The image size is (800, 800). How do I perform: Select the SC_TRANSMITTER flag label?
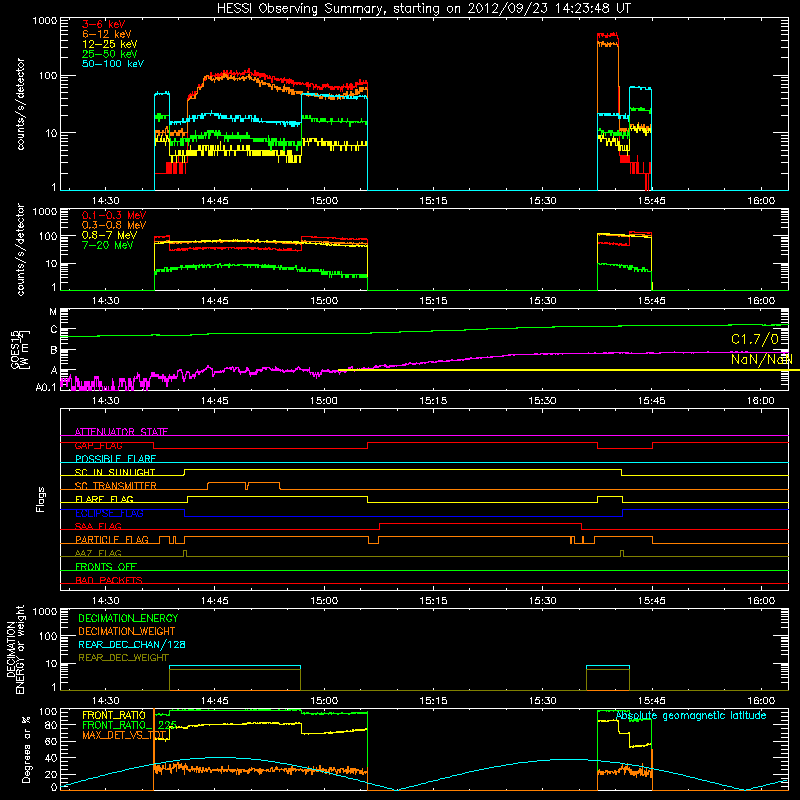(x=116, y=486)
